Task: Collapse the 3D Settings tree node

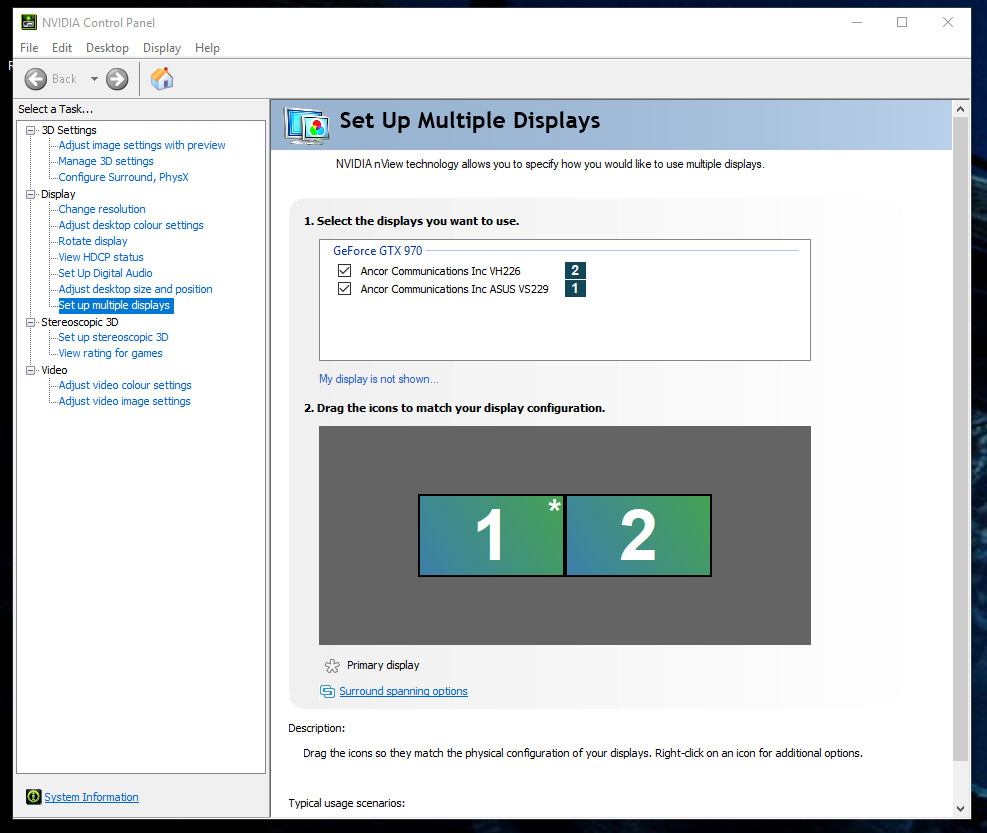Action: (30, 130)
